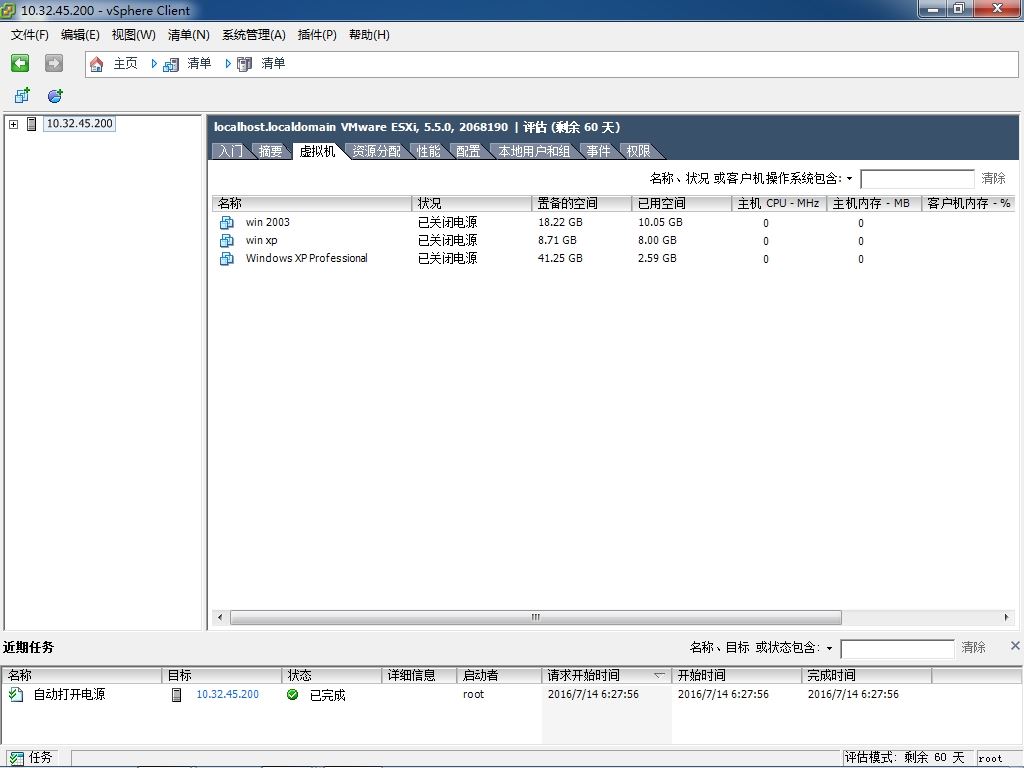Expand first breadcrumb arrow after 主页

(x=154, y=63)
